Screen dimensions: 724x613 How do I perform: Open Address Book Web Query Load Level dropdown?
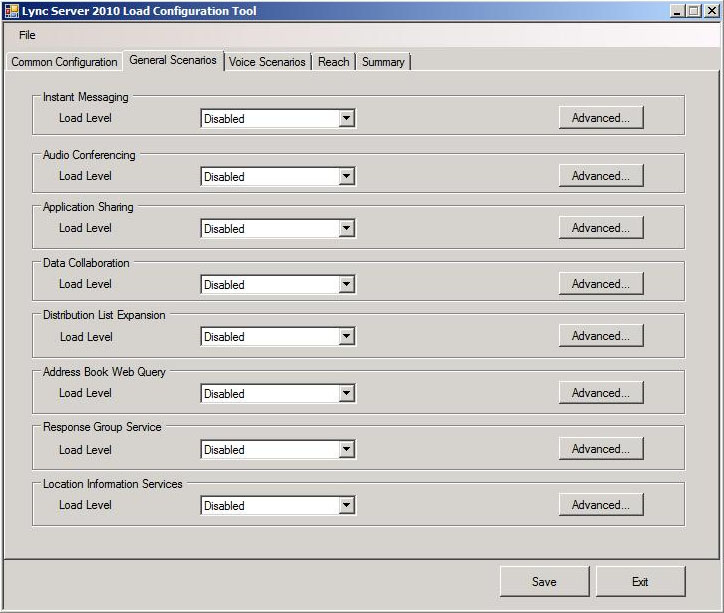click(x=278, y=394)
